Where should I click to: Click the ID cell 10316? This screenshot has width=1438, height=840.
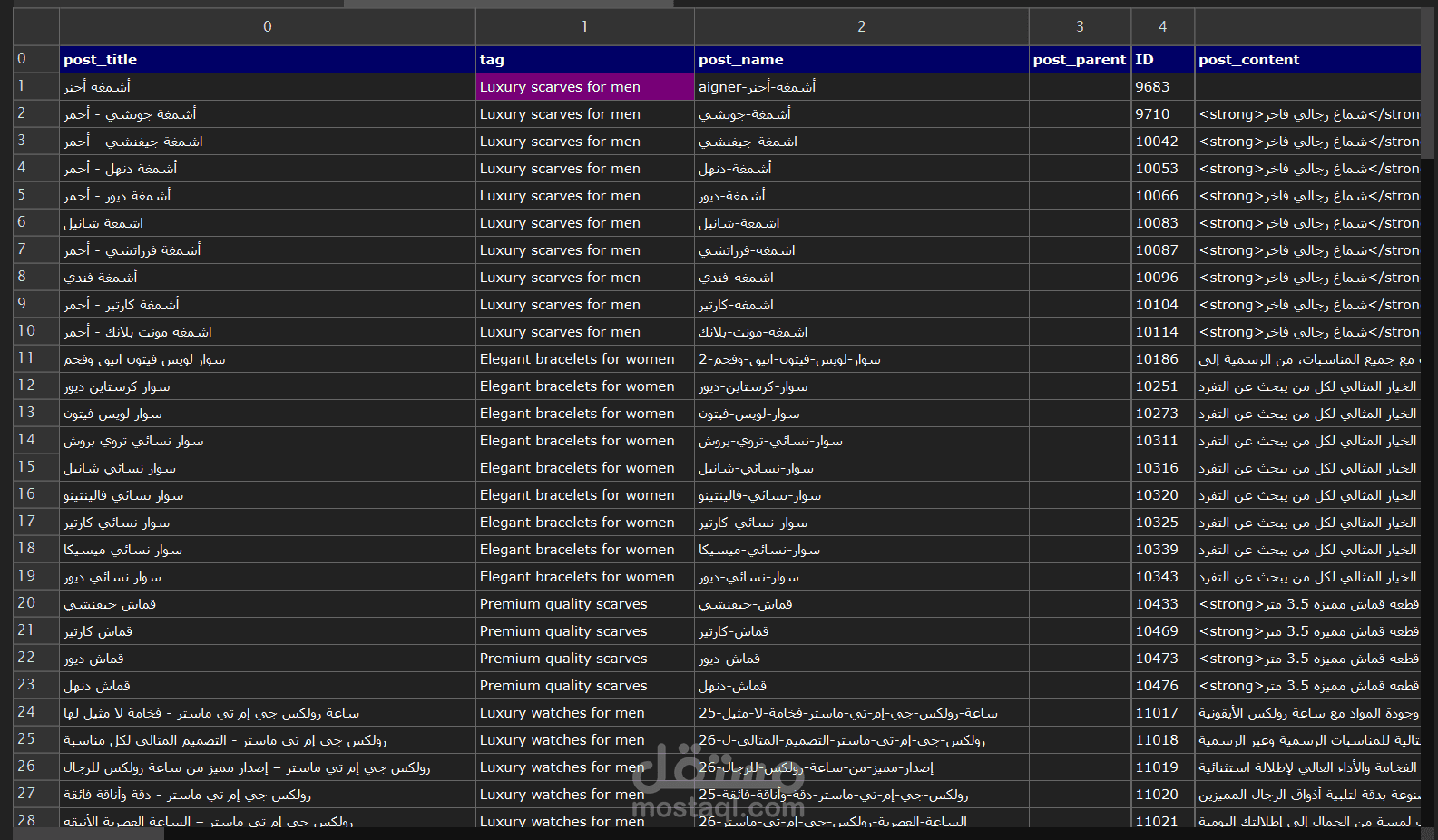[1163, 468]
